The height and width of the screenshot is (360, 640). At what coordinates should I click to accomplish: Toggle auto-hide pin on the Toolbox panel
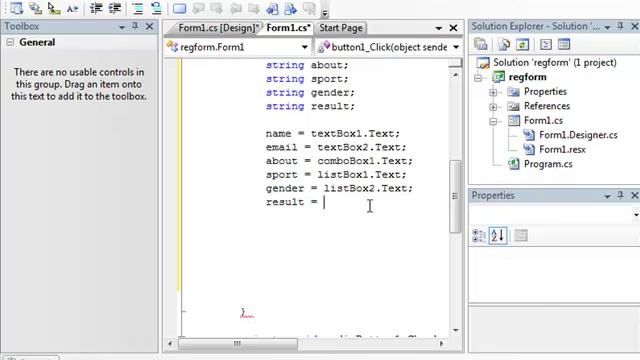(x=135, y=26)
